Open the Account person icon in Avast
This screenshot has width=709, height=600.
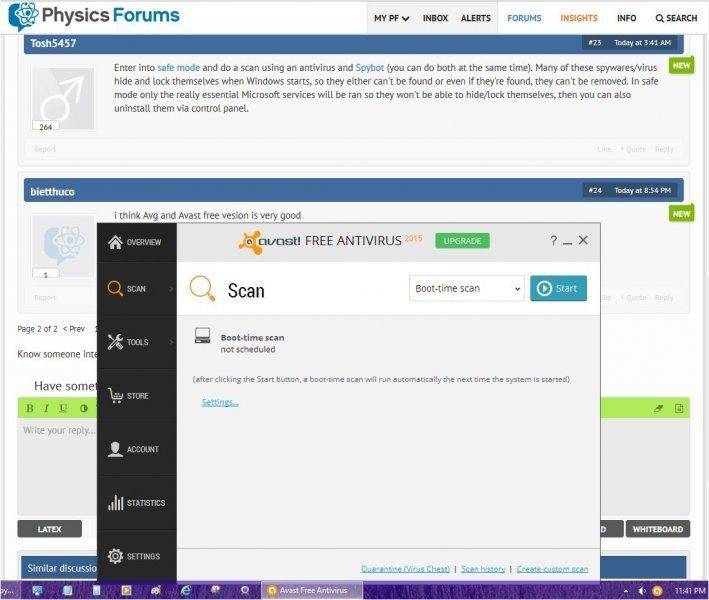point(115,449)
